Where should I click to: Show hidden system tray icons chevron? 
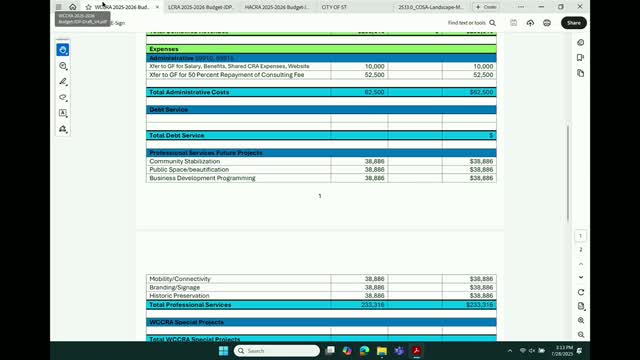(510, 351)
